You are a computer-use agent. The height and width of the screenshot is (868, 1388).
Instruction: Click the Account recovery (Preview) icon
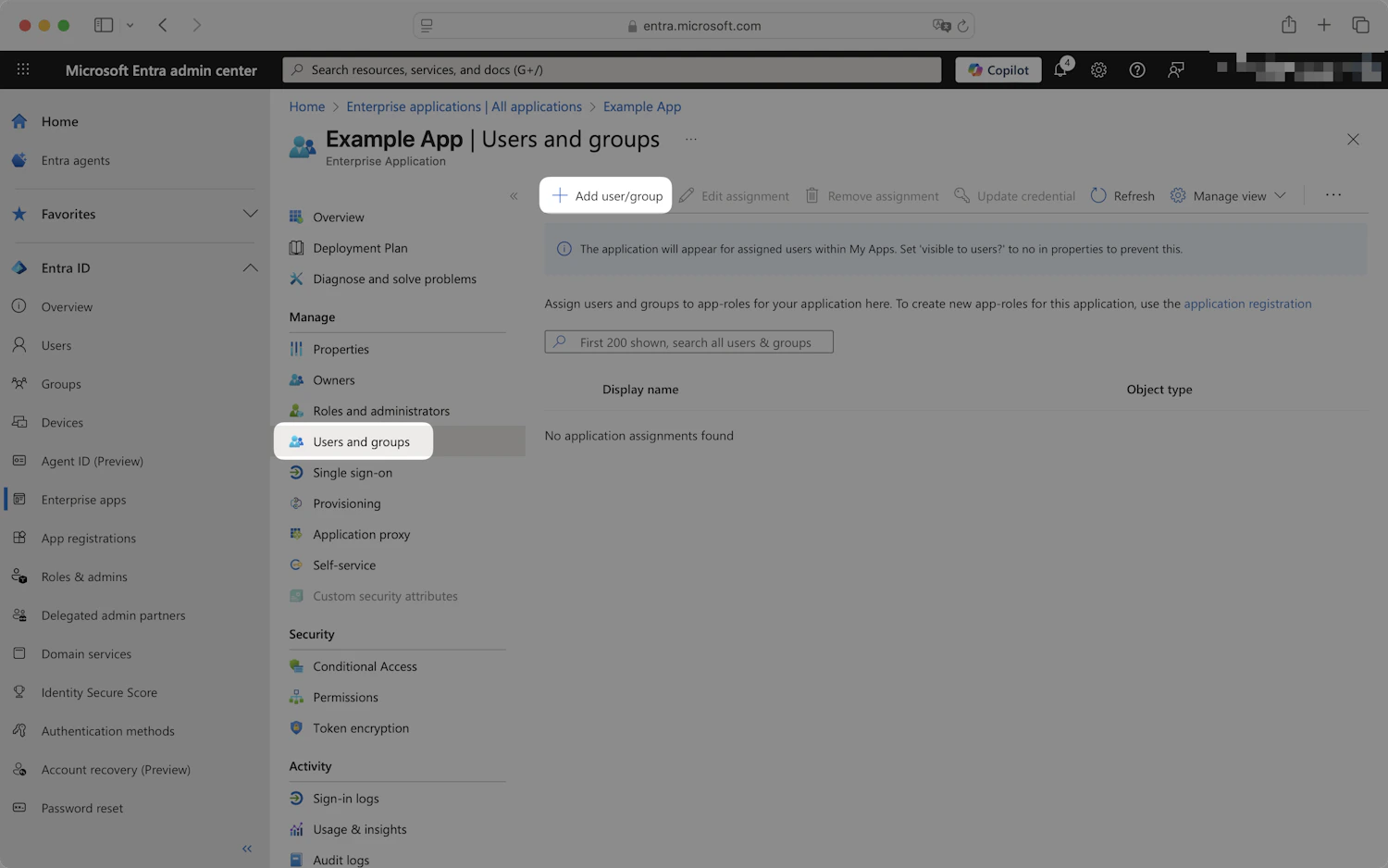pos(19,770)
